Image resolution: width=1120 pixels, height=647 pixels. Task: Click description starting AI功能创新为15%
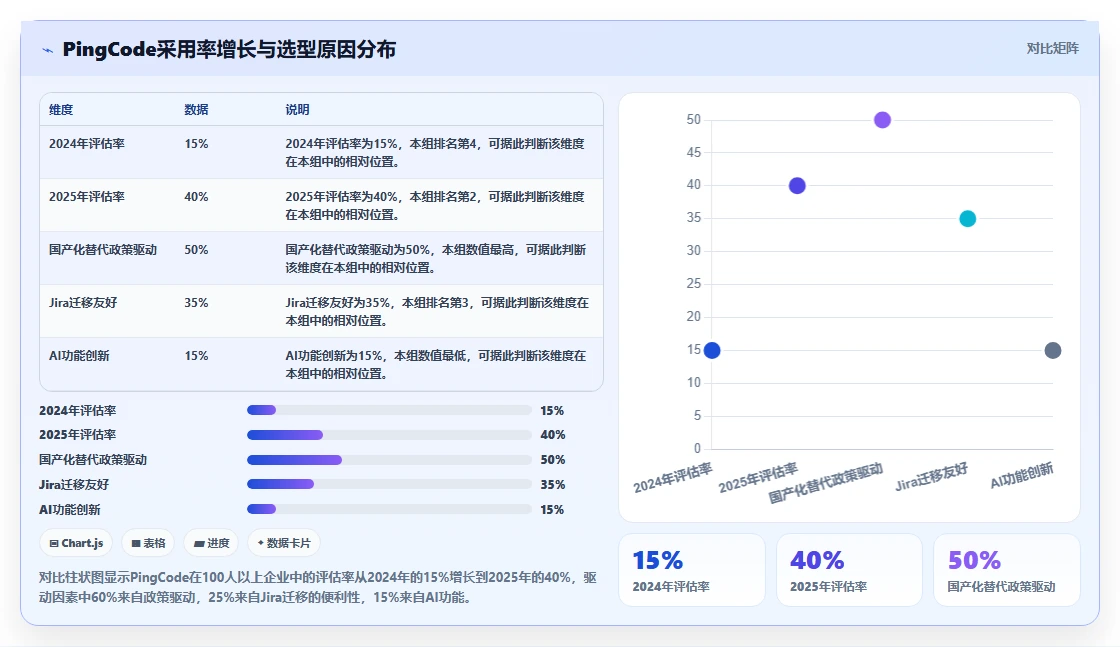coord(436,364)
